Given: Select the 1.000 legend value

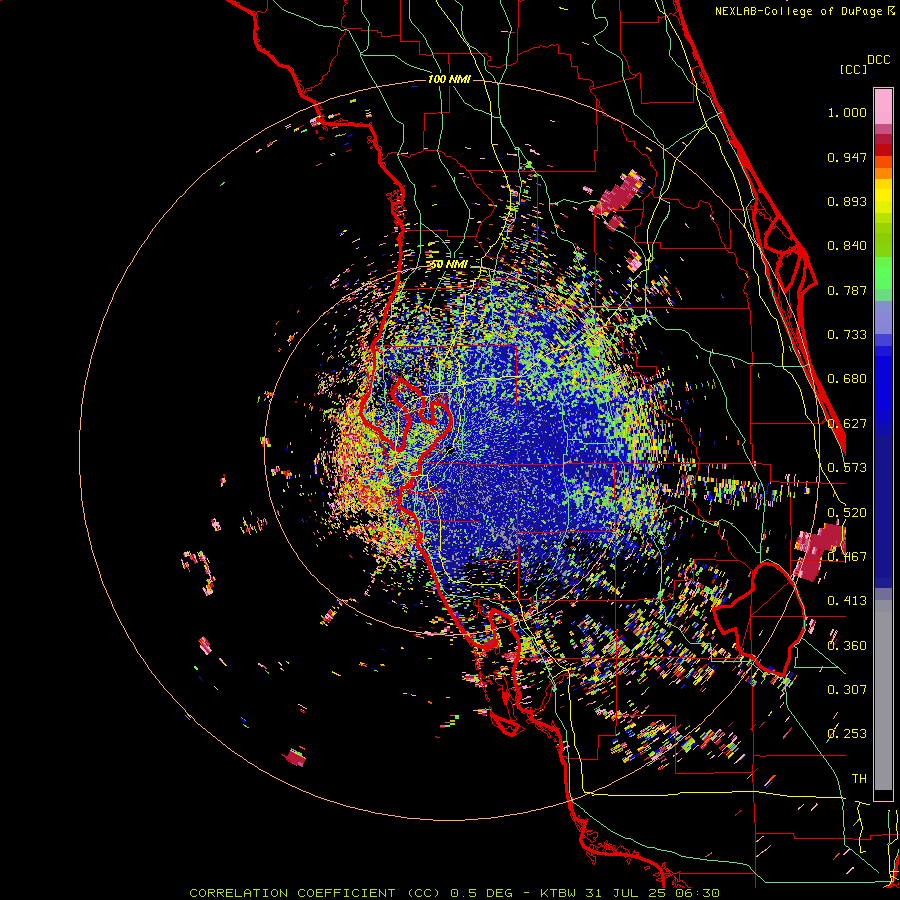Looking at the screenshot, I should (x=847, y=112).
